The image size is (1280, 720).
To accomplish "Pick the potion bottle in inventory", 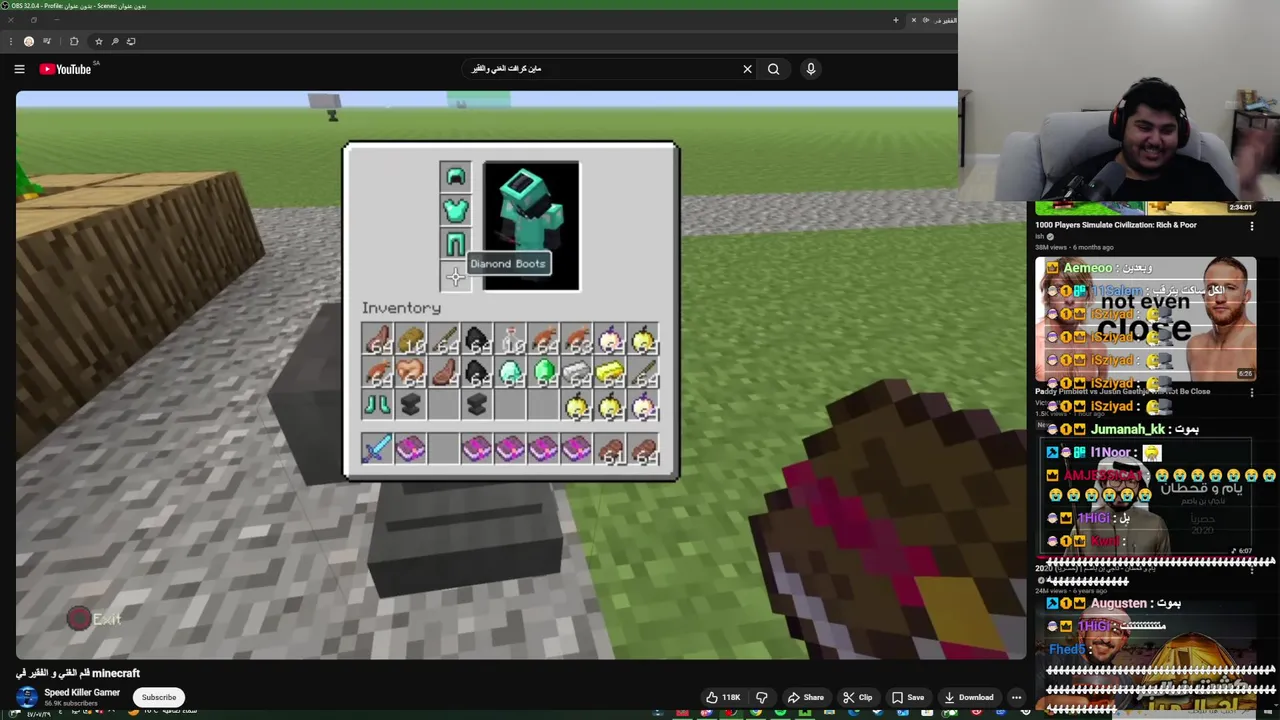I will coord(510,340).
